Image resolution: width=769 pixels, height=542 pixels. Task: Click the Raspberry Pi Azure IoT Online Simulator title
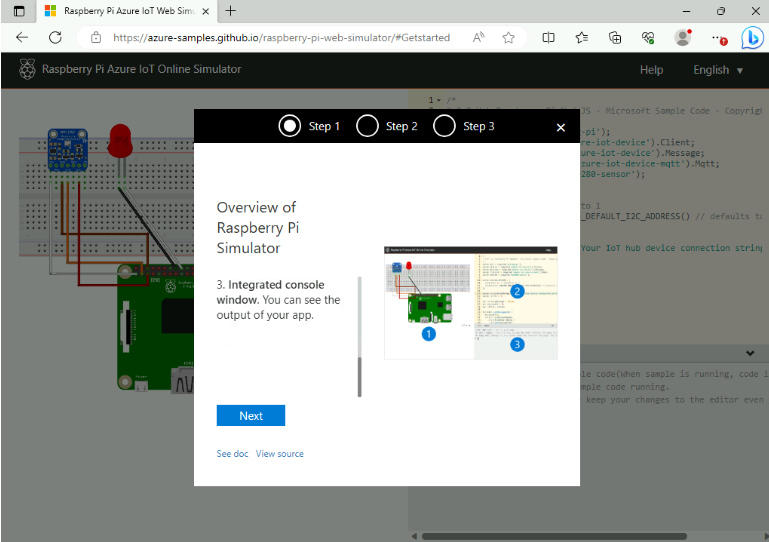coord(141,69)
